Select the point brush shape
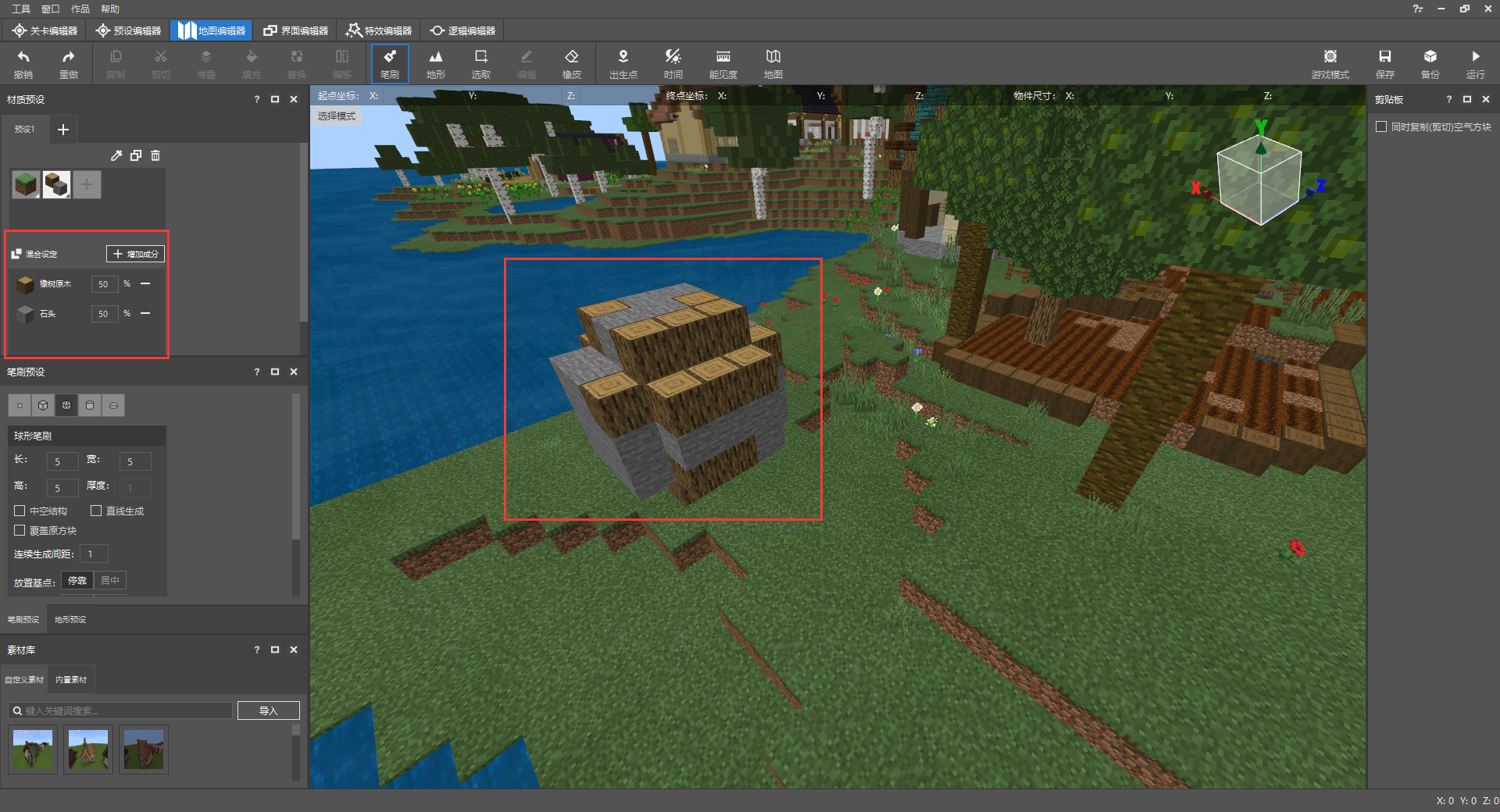 (x=20, y=405)
